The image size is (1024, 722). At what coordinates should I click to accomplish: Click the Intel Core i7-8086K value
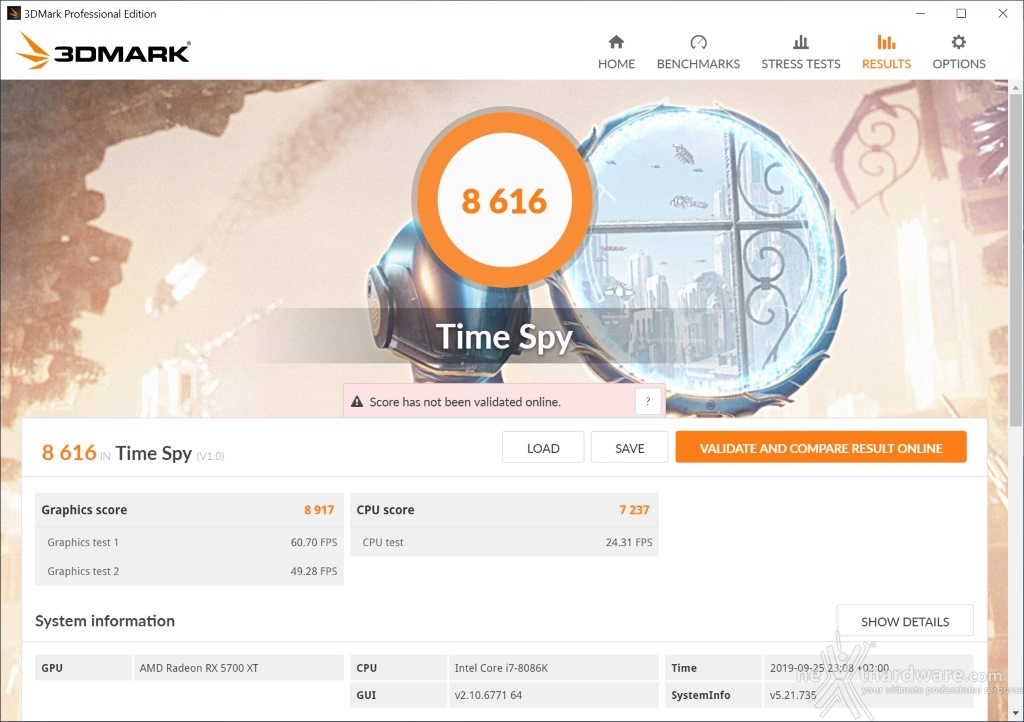[501, 668]
